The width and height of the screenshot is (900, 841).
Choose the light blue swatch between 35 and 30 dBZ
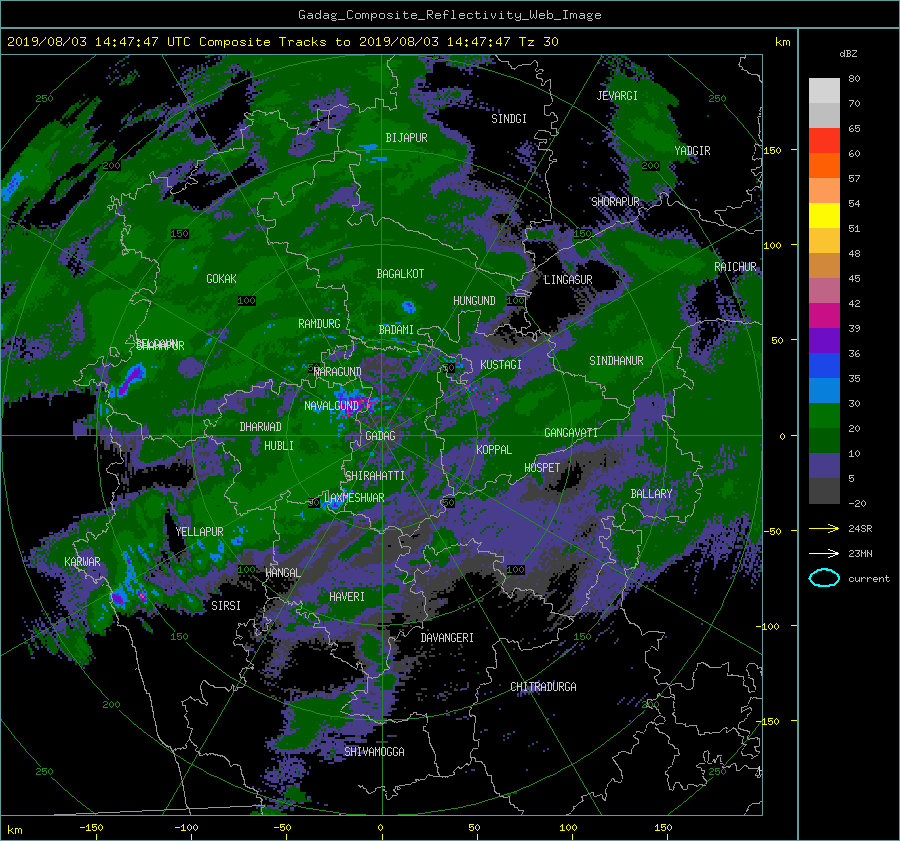pyautogui.click(x=824, y=391)
